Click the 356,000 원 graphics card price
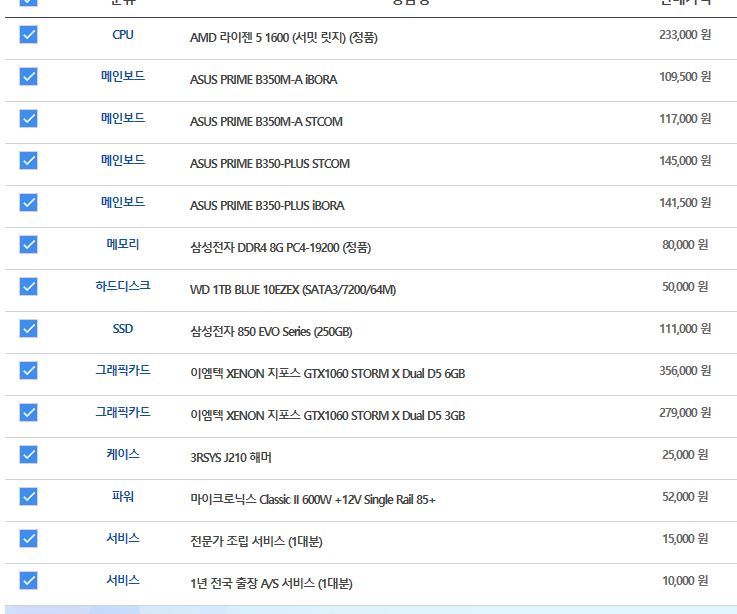737x614 pixels. pyautogui.click(x=685, y=370)
